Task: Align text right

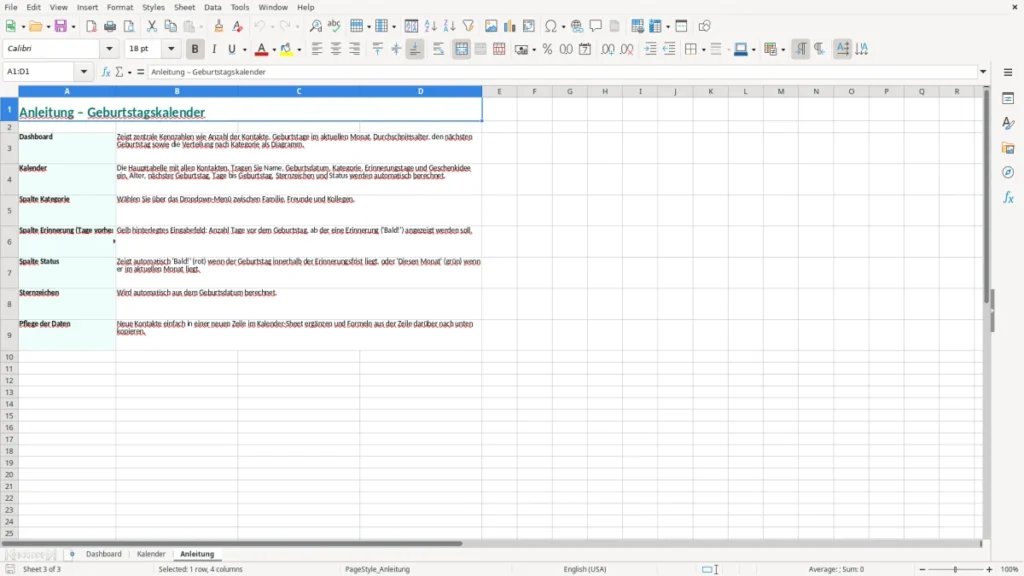Action: (355, 49)
